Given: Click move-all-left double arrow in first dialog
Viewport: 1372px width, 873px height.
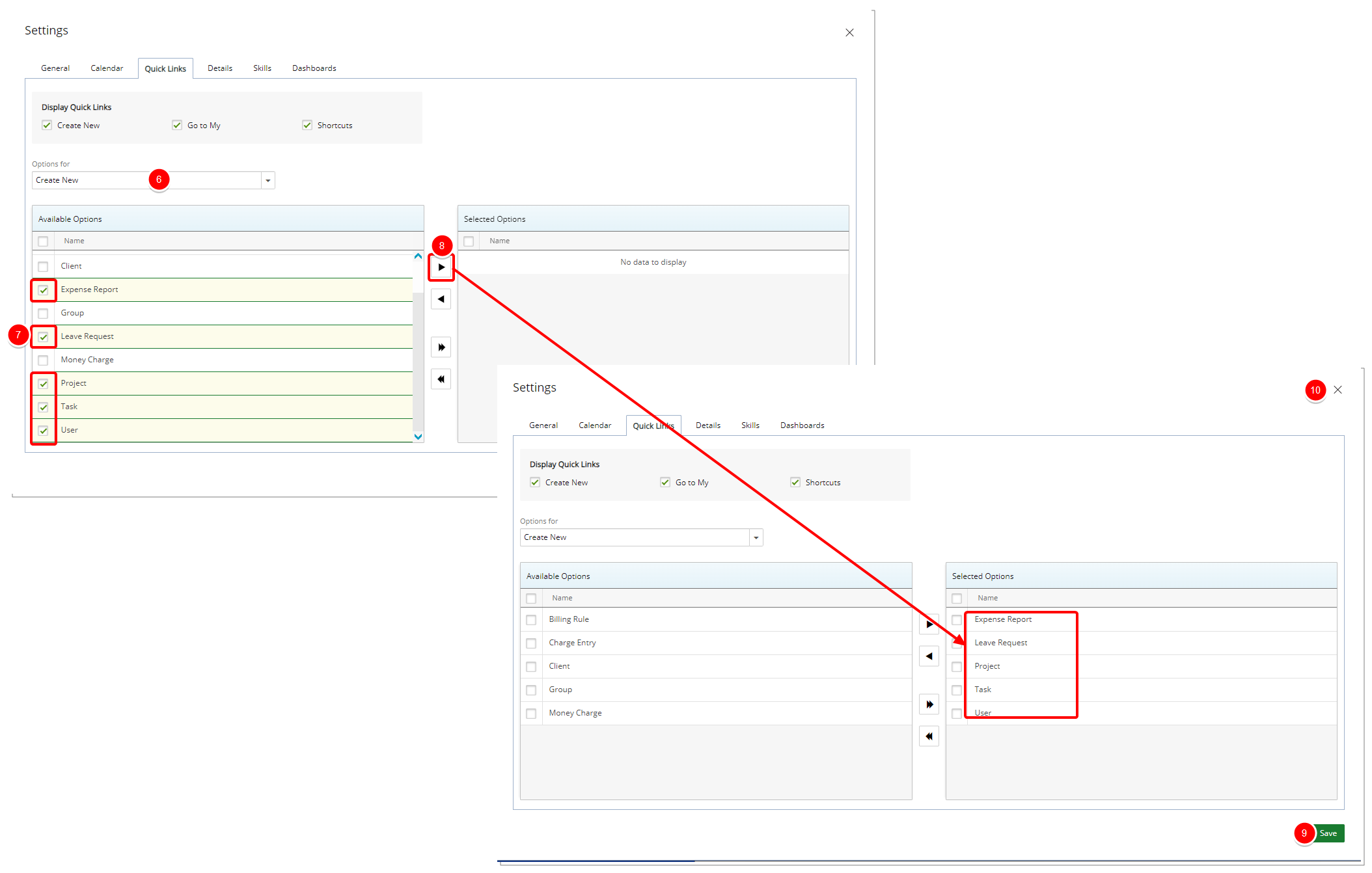Looking at the screenshot, I should tap(441, 379).
